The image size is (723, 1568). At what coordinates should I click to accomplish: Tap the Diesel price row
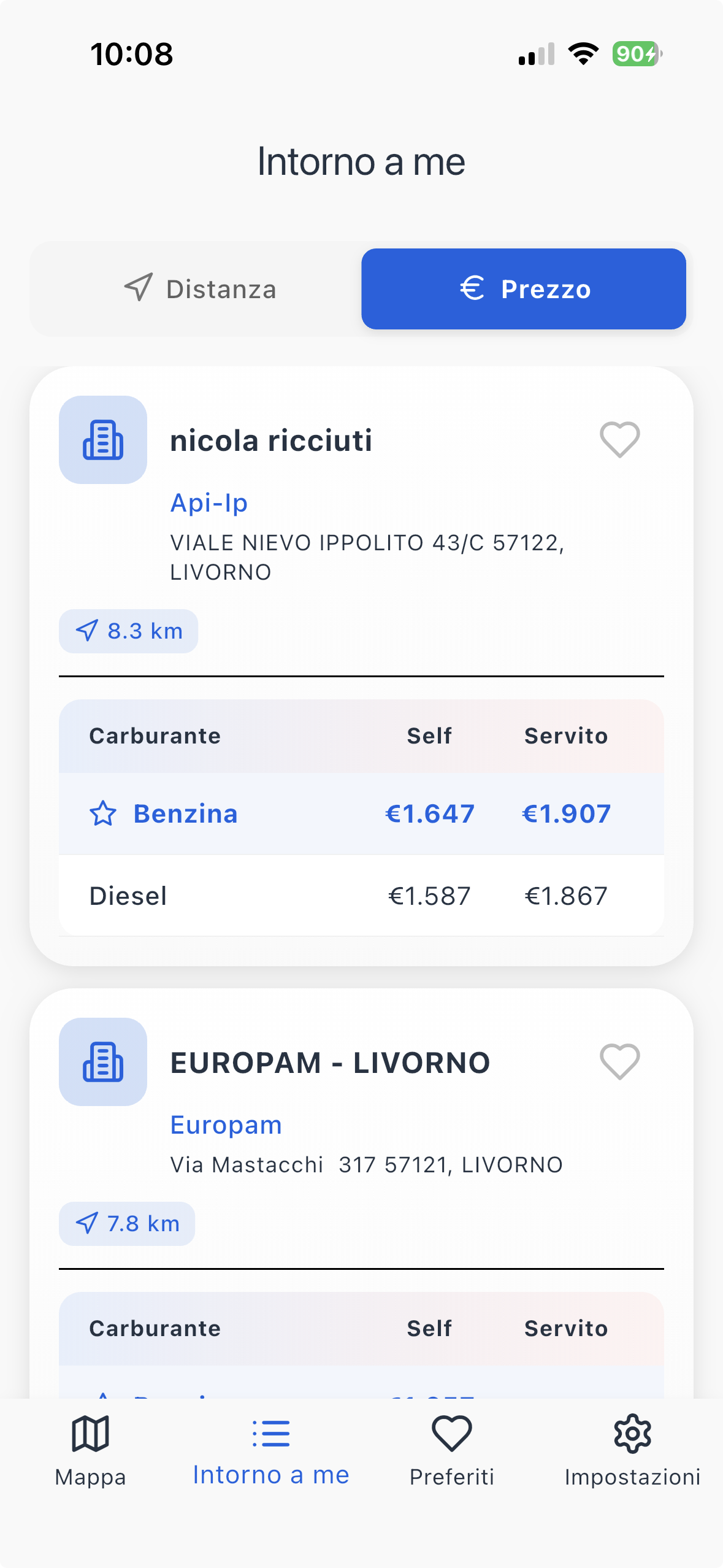361,896
